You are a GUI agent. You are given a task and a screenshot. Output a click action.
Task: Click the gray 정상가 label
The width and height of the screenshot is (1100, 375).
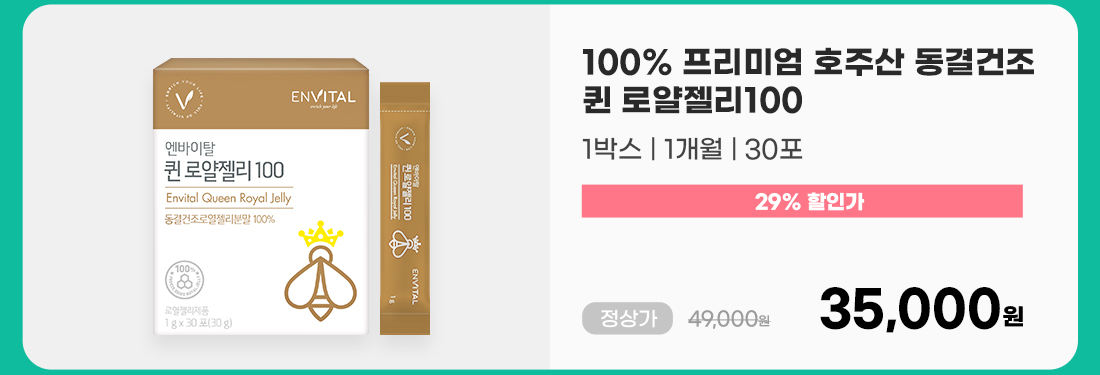[627, 319]
